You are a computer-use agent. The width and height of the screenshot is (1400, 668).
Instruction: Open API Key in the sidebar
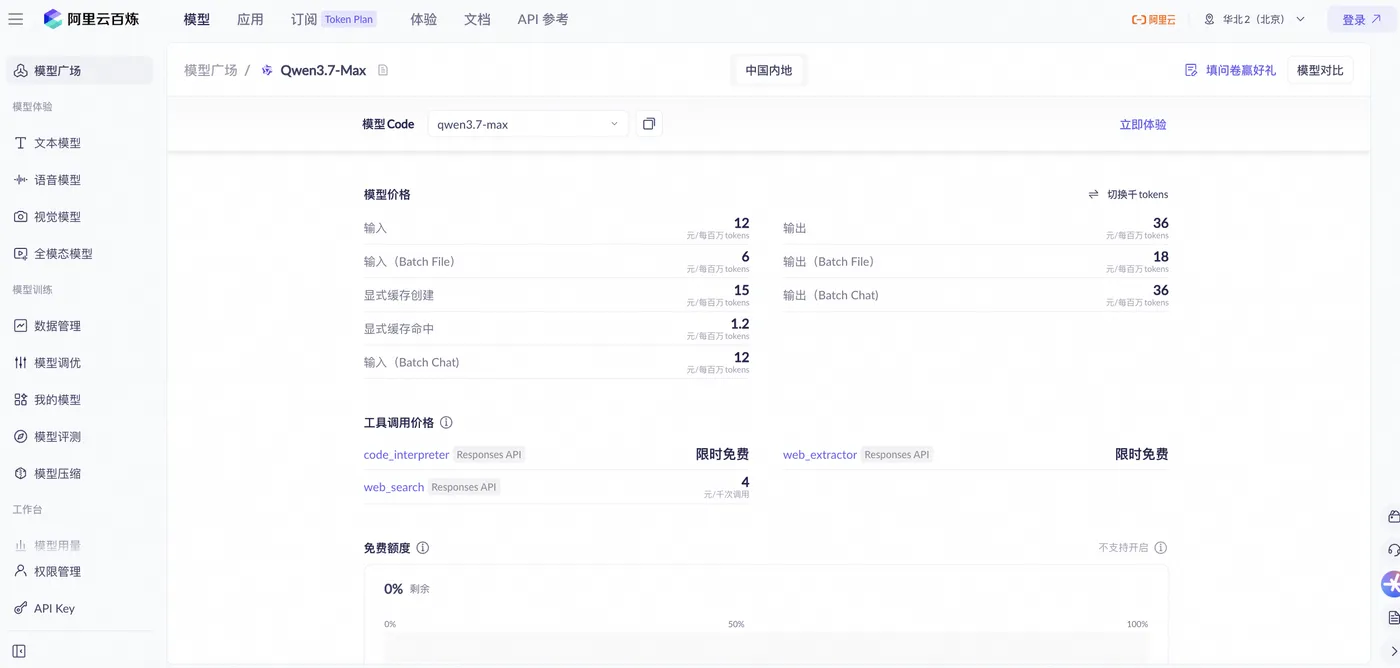point(80,609)
